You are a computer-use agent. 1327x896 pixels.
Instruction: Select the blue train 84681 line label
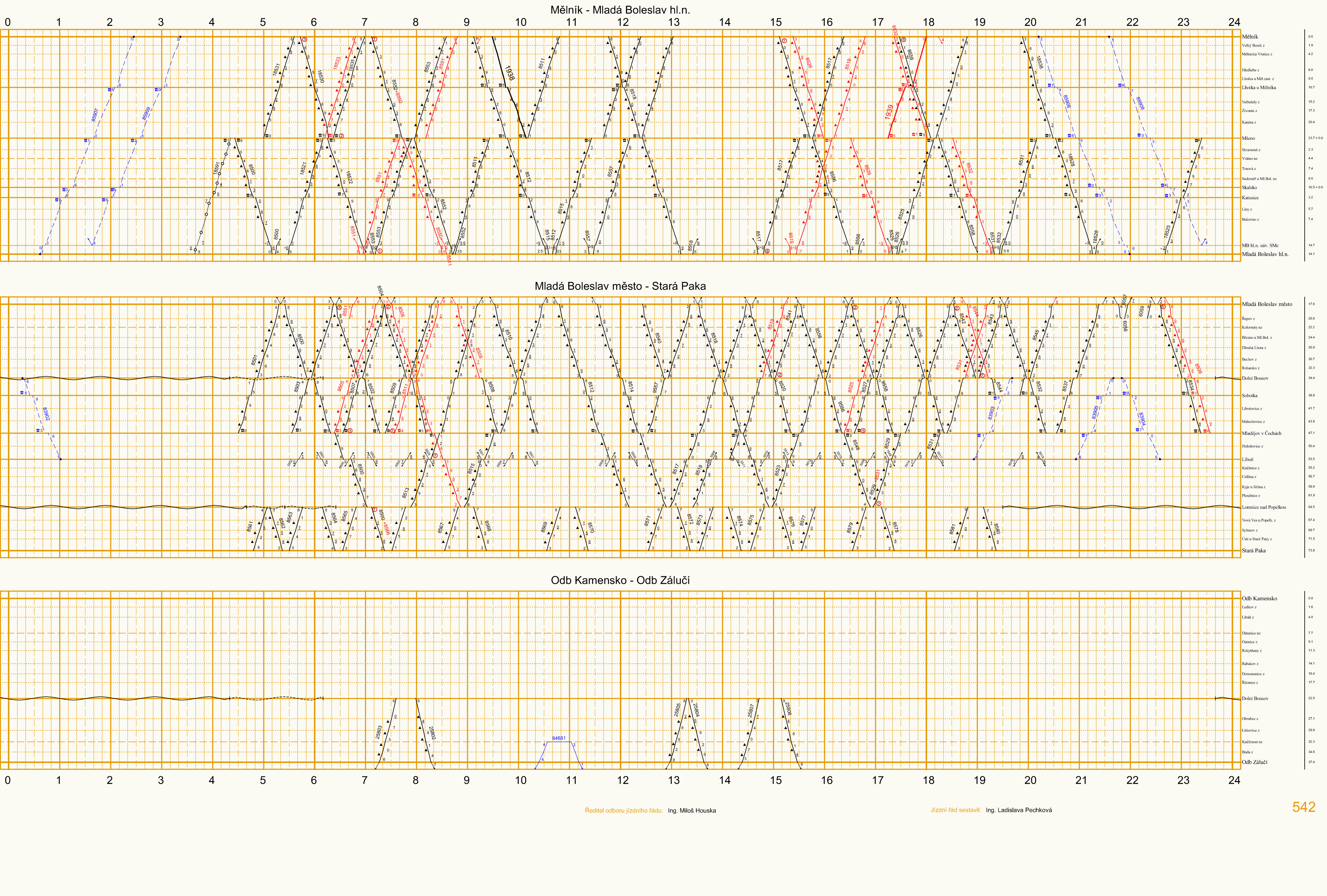[x=558, y=738]
